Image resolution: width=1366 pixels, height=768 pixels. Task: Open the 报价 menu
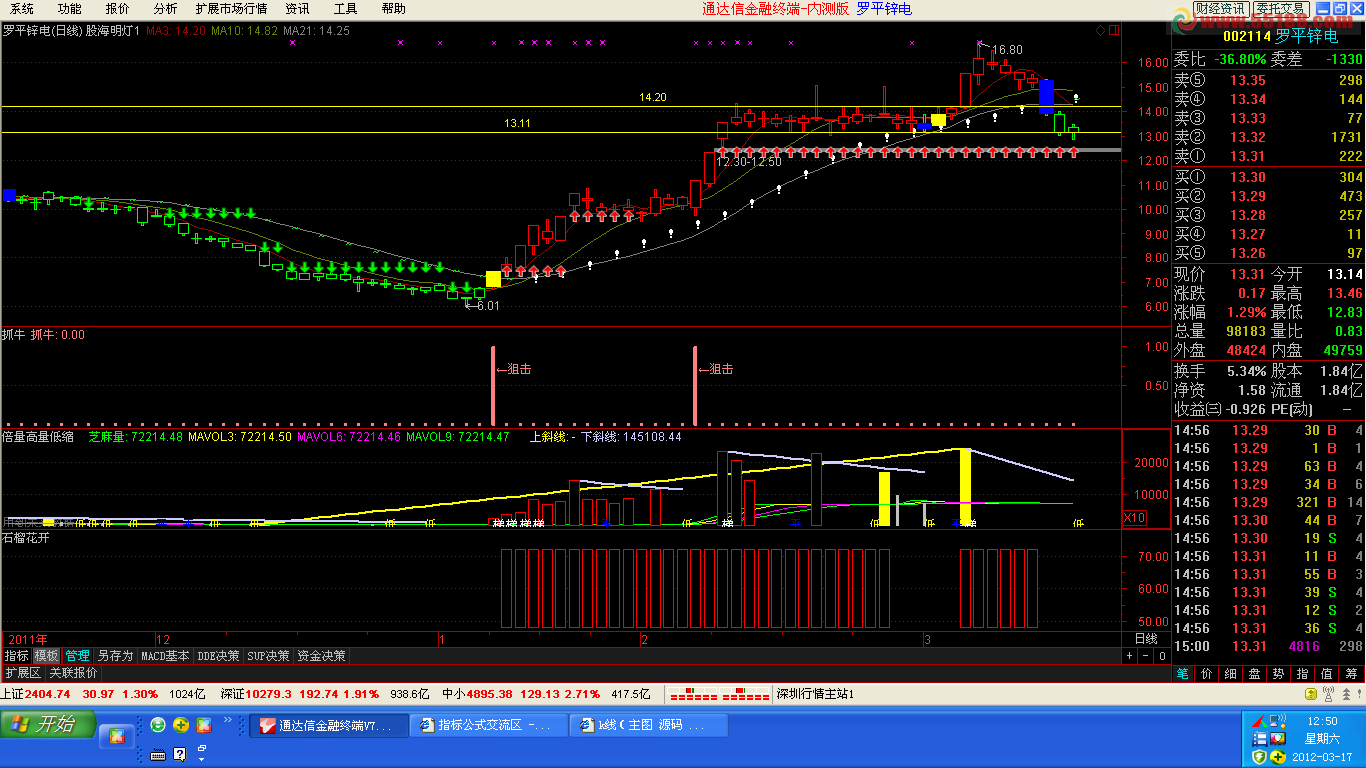(117, 9)
